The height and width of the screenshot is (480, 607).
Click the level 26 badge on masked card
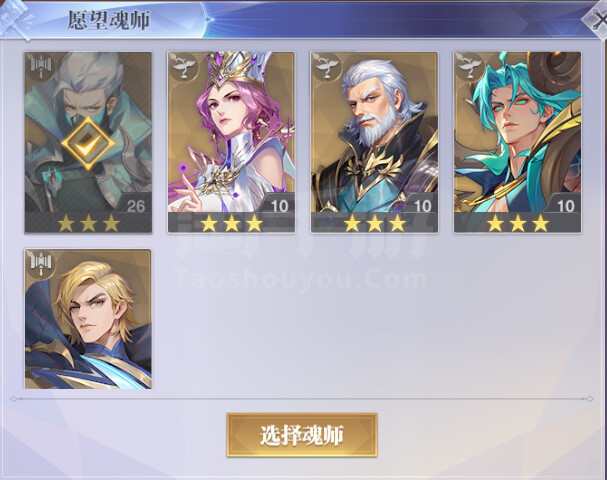pos(136,206)
